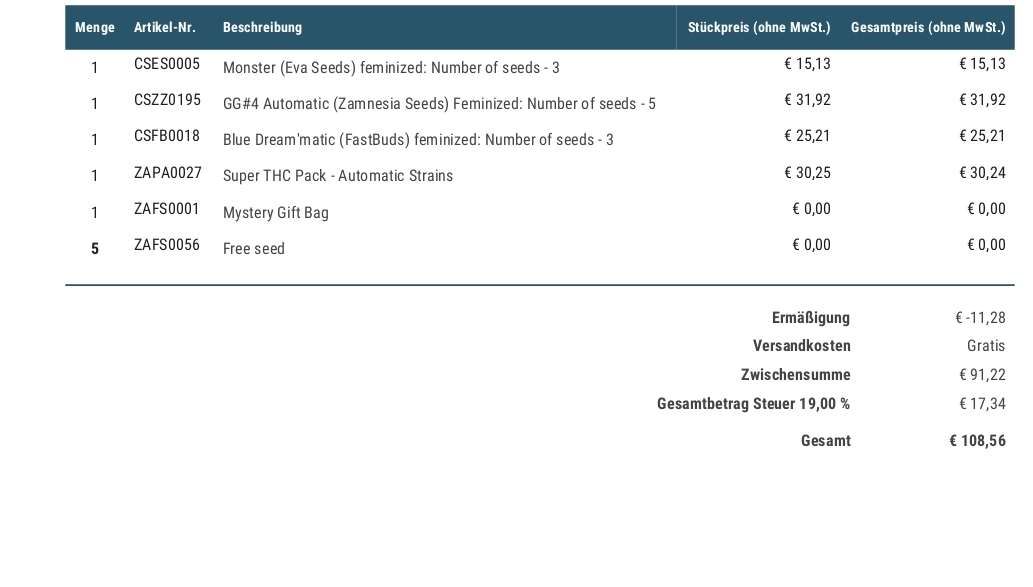1033x587 pixels.
Task: Click the Zwischensumme value € 91,22
Action: 982,375
